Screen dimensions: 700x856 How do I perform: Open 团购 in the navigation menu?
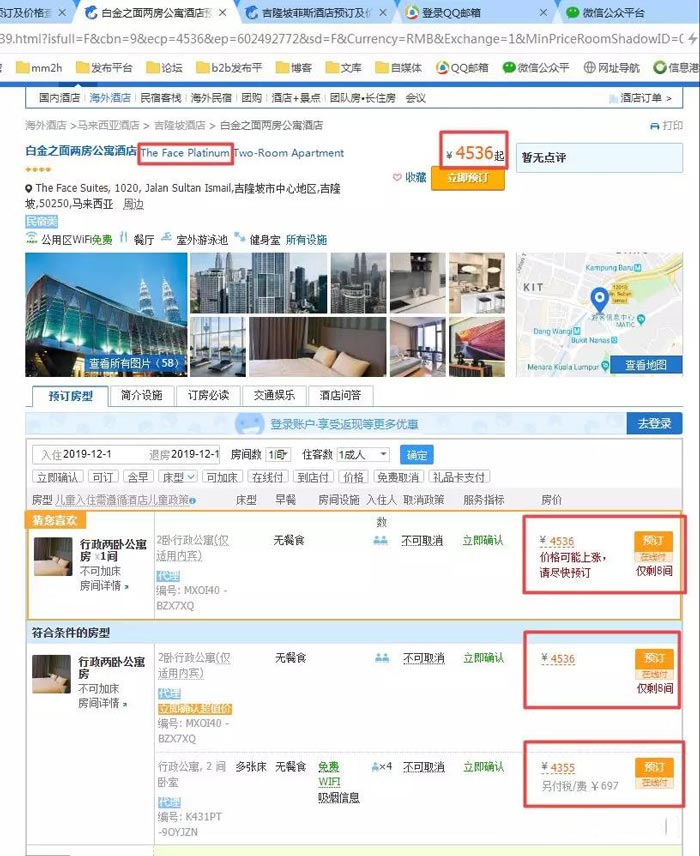click(x=252, y=98)
